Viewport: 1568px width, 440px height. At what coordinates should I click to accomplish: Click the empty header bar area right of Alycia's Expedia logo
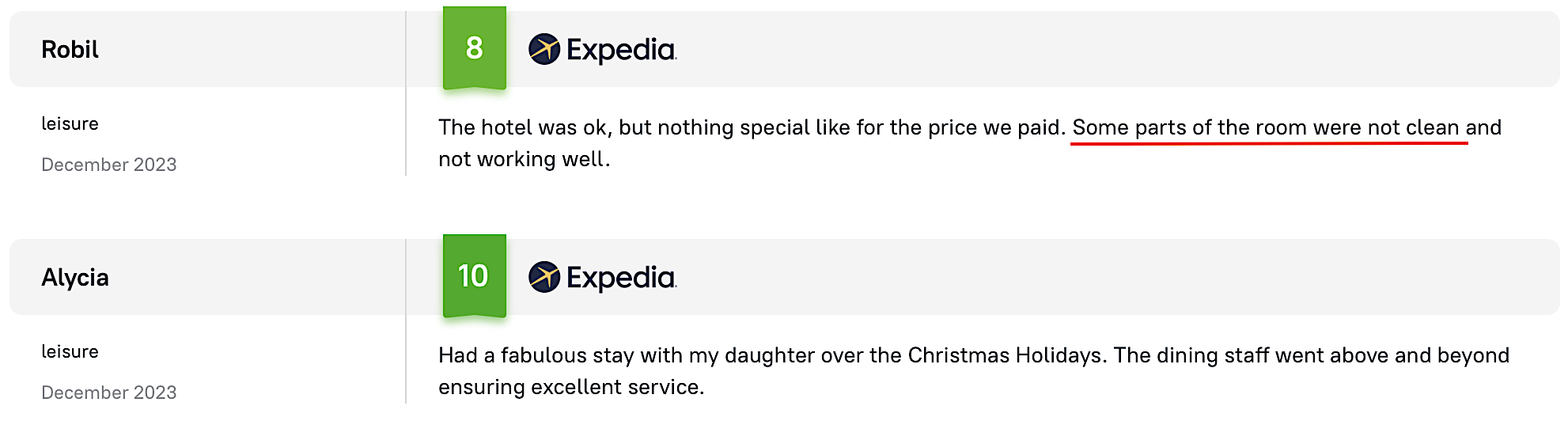(x=1108, y=277)
